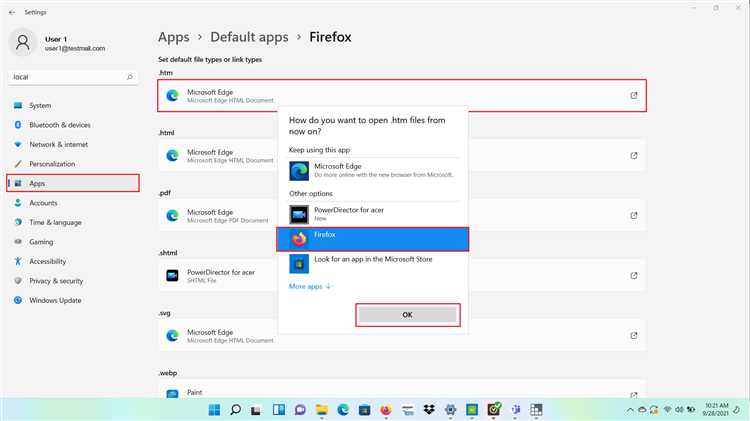Click the Edge icon in the .pdf row
The height and width of the screenshot is (421, 750).
(172, 216)
